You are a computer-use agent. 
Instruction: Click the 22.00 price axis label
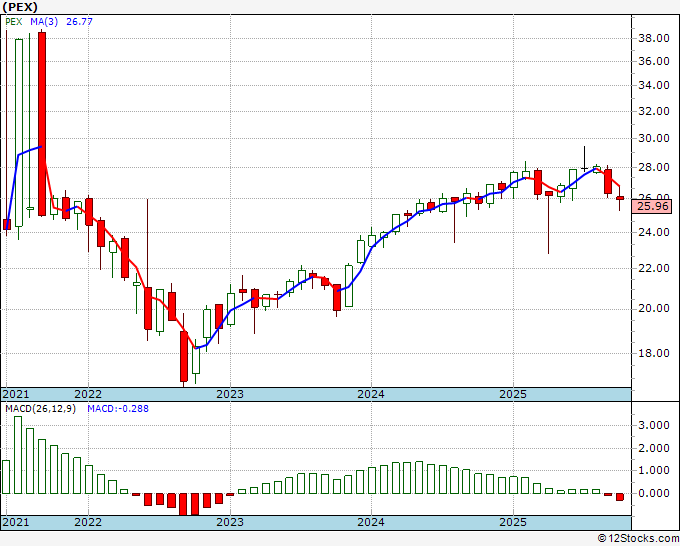[x=654, y=268]
